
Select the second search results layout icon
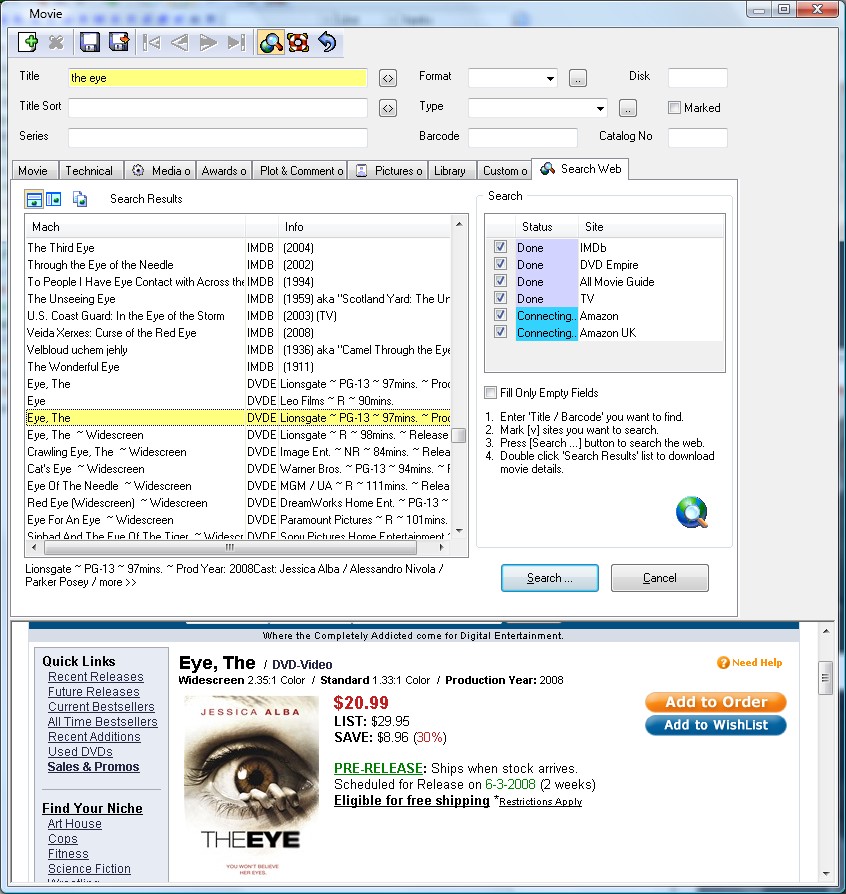pyautogui.click(x=54, y=199)
